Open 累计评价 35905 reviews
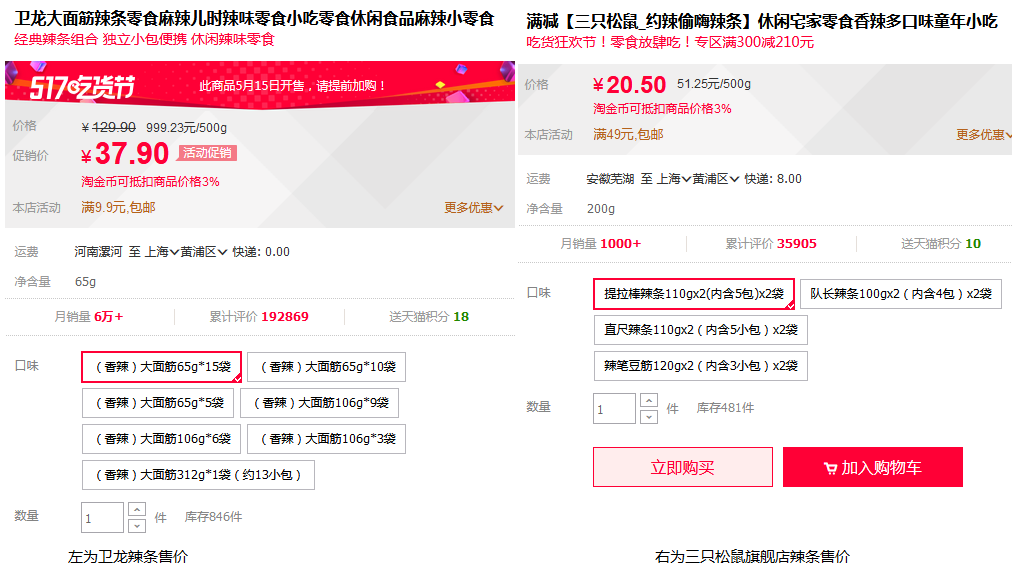1012x579 pixels. click(771, 244)
